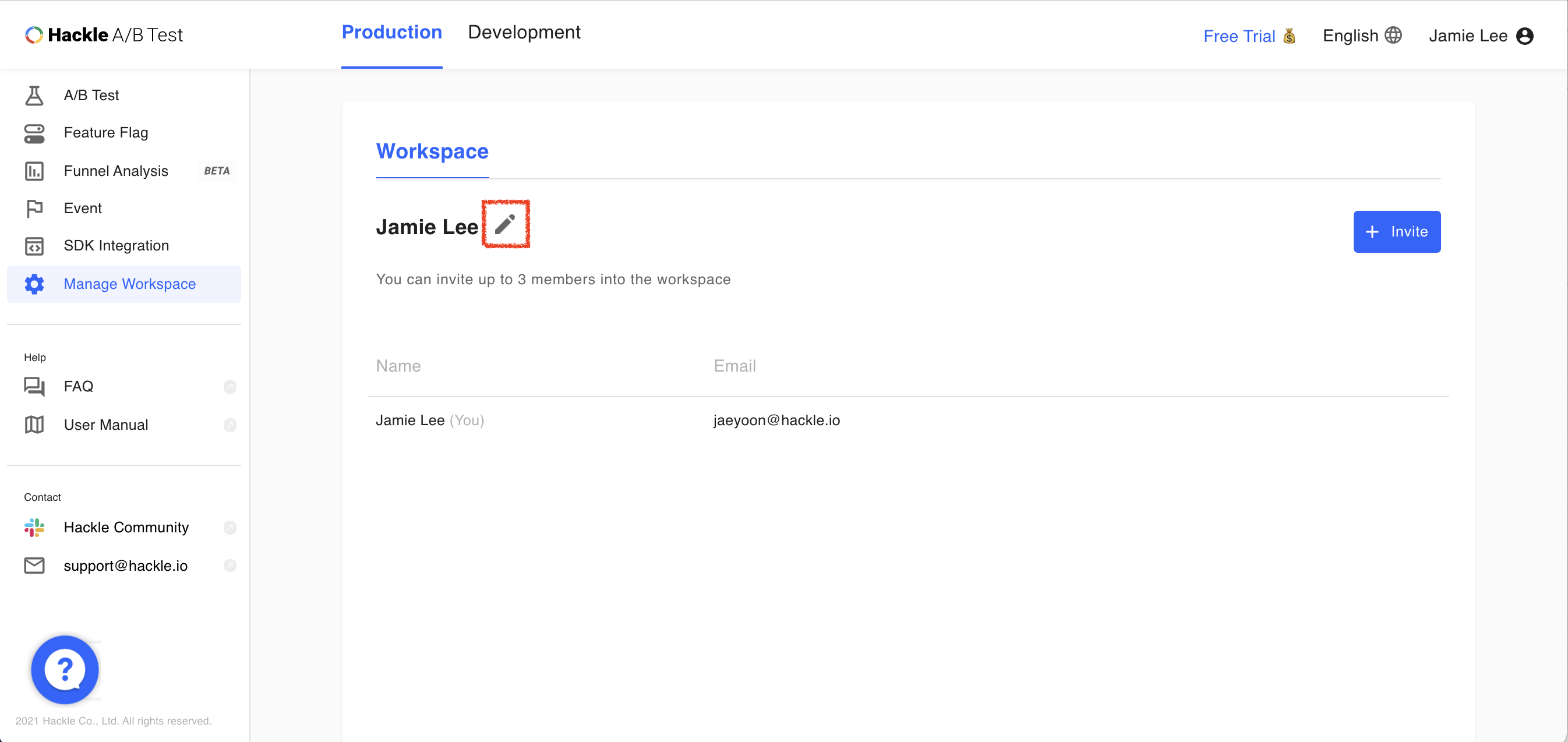The width and height of the screenshot is (1568, 742).
Task: Open the Jamie Lee account menu
Action: [x=1467, y=36]
